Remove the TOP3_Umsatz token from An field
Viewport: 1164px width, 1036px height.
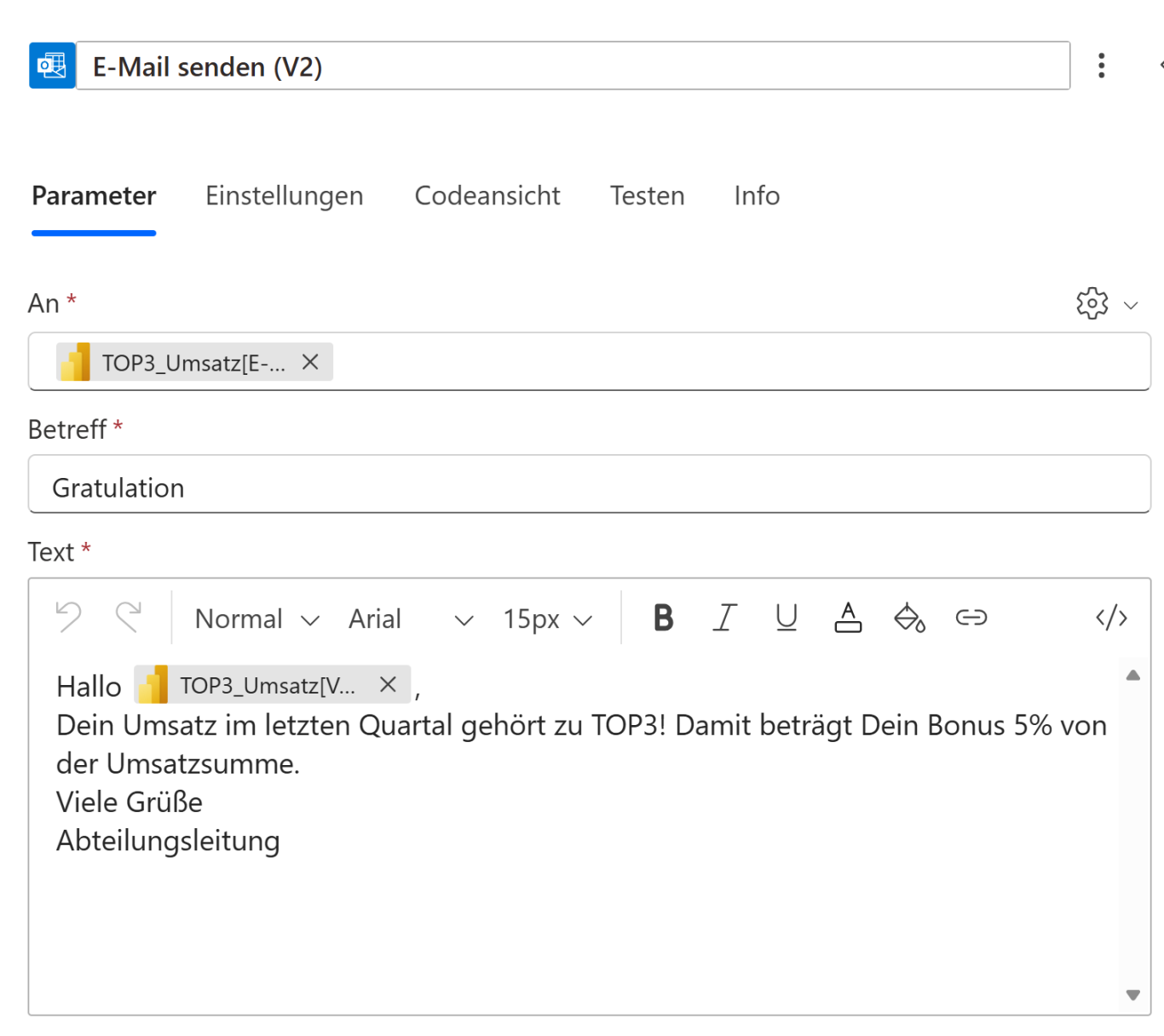click(x=310, y=362)
